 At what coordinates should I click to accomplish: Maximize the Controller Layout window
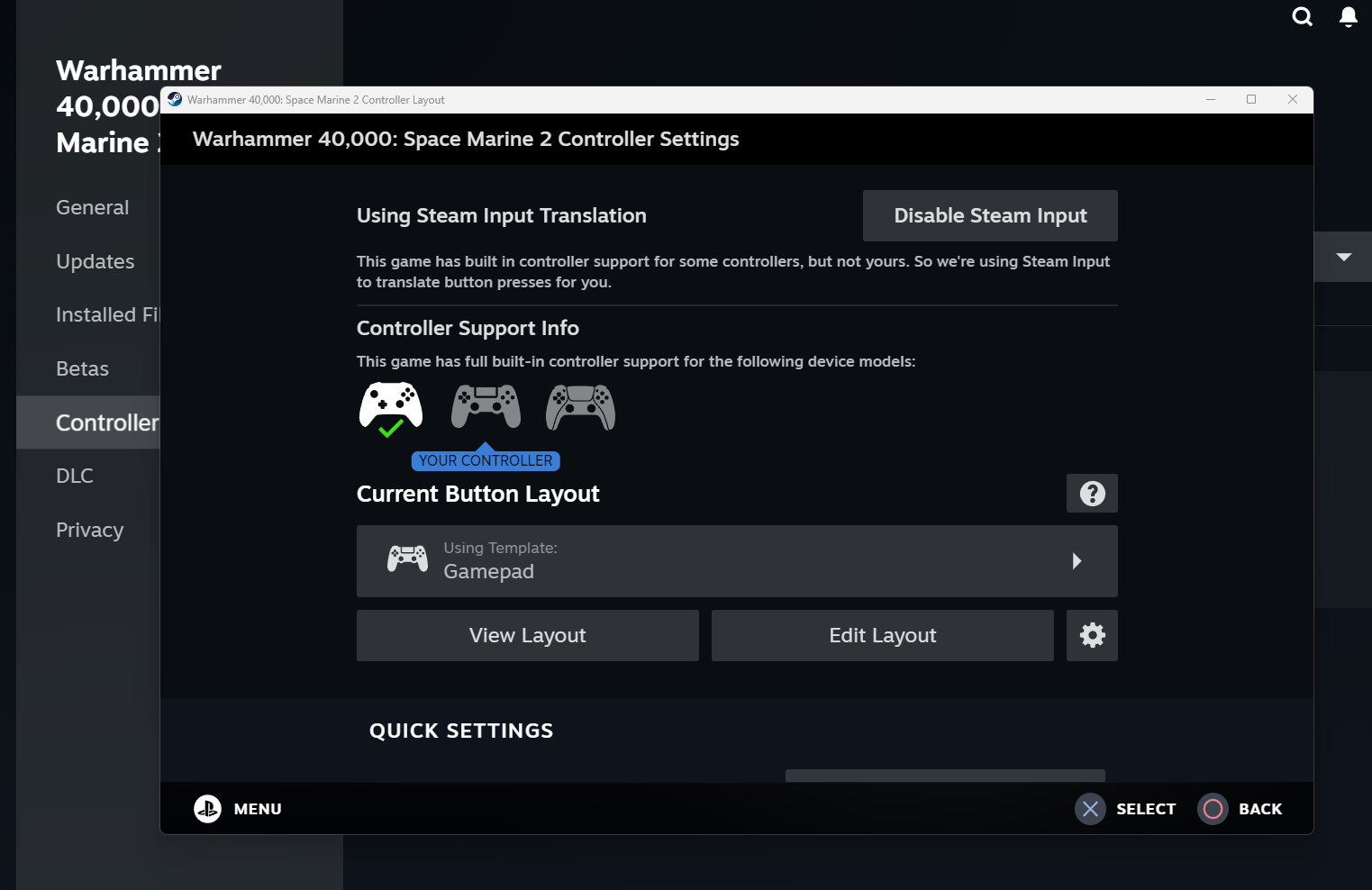[x=1251, y=99]
